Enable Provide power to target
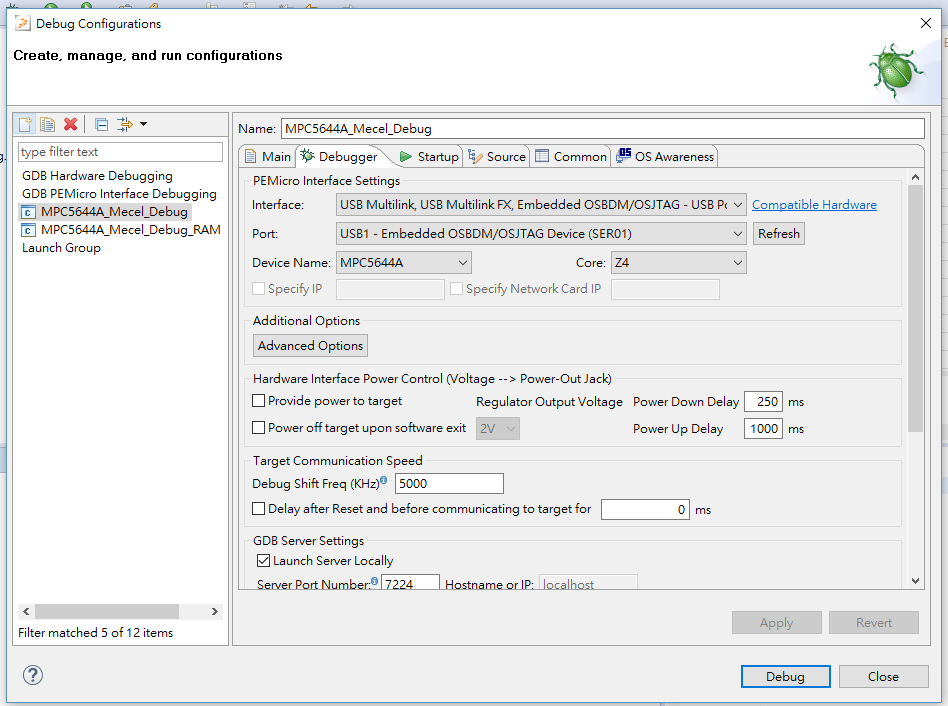 coord(259,401)
